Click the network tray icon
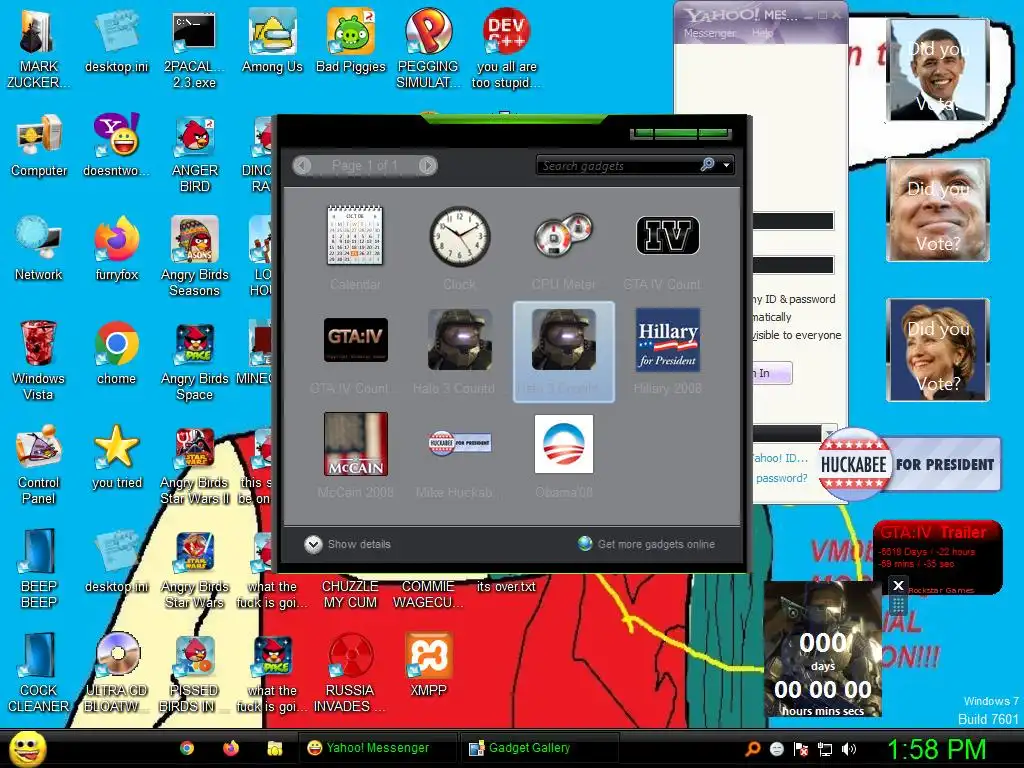 [825, 749]
